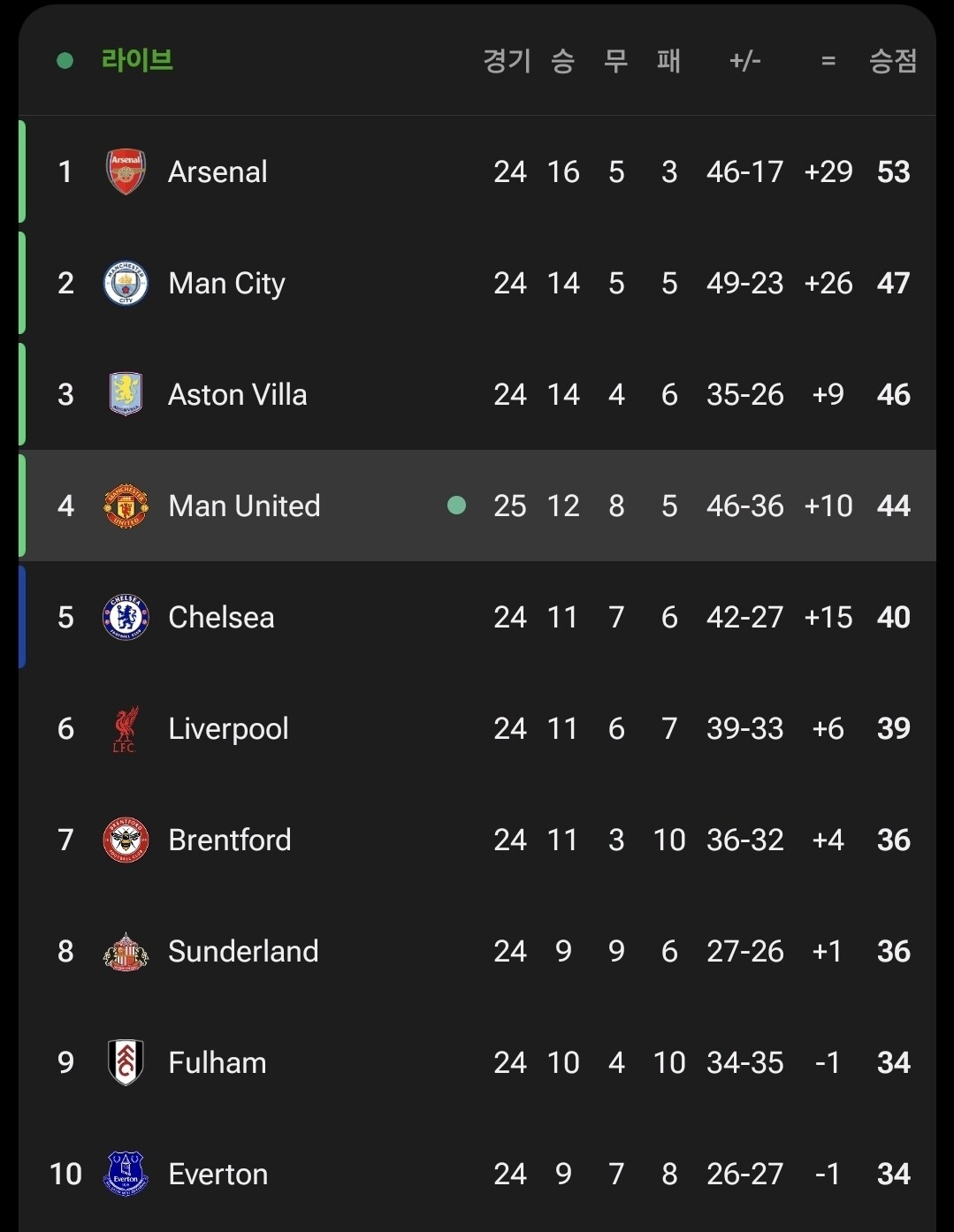The width and height of the screenshot is (954, 1232).
Task: Click the Brentford club crest
Action: point(126,840)
